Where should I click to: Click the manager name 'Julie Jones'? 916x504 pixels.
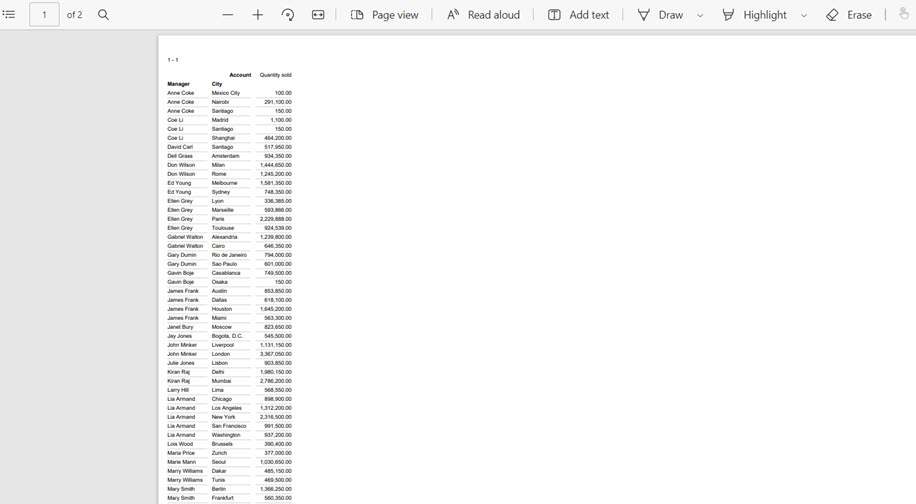(181, 363)
